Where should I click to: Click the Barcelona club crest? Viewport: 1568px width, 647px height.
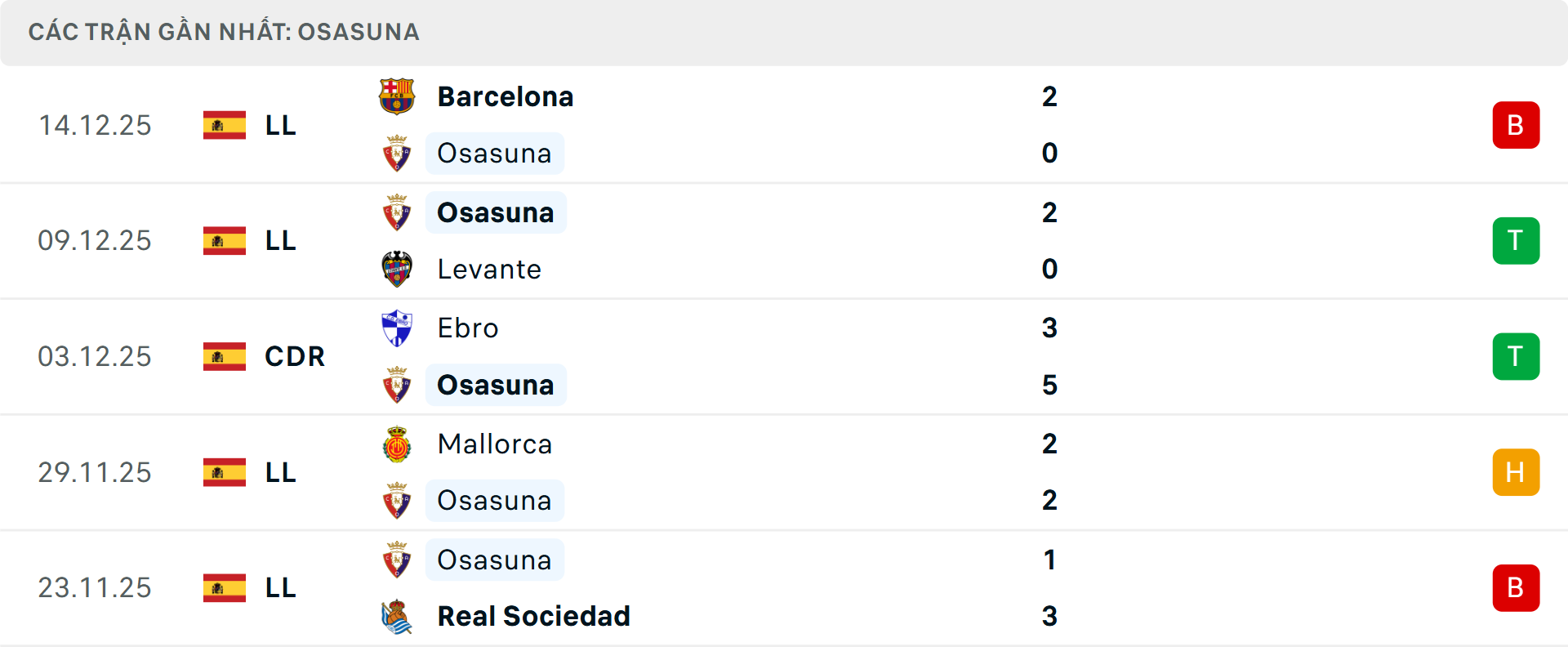tap(398, 96)
